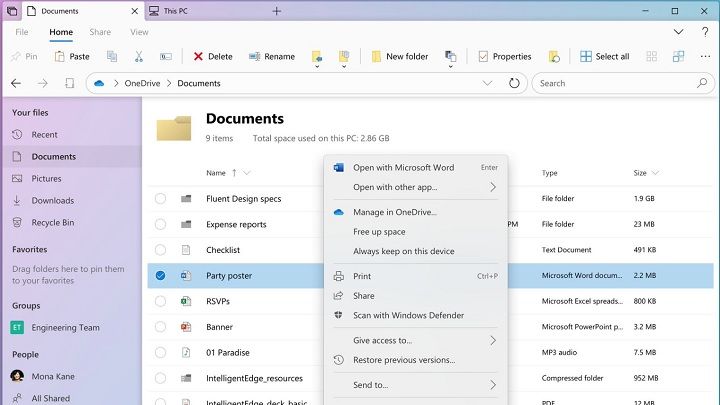Tick the checkbox beside Fluent Design specs
Screen dimensions: 720x405
click(160, 198)
